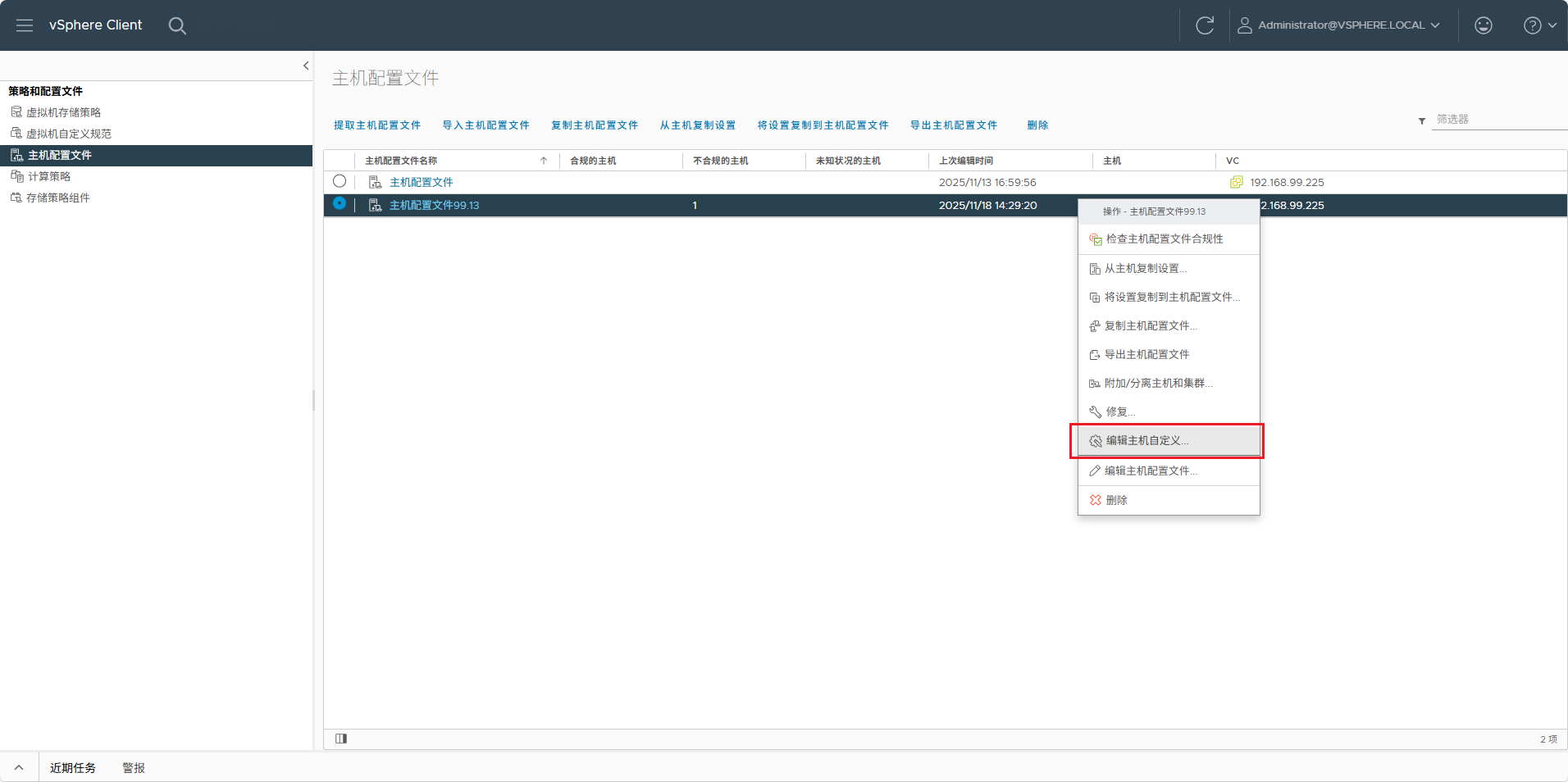Click 复制主机配置文件 toolbar action
This screenshot has width=1568, height=782.
(595, 125)
